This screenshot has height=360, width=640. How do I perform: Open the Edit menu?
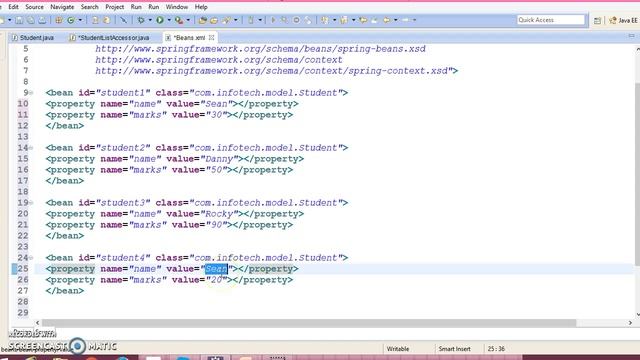[x=13, y=7]
